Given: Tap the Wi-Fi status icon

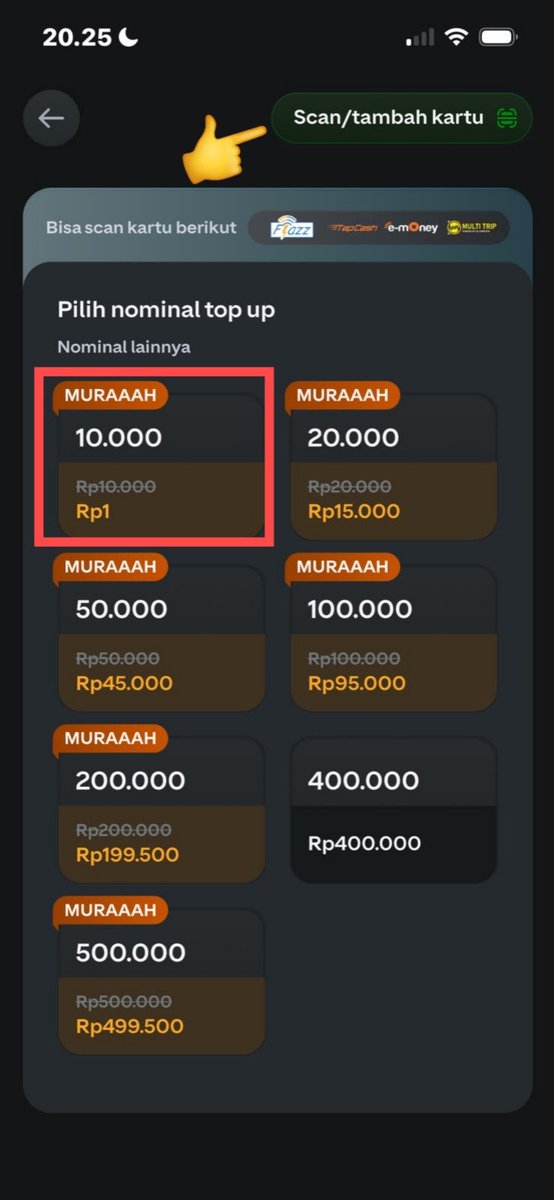Looking at the screenshot, I should (457, 38).
